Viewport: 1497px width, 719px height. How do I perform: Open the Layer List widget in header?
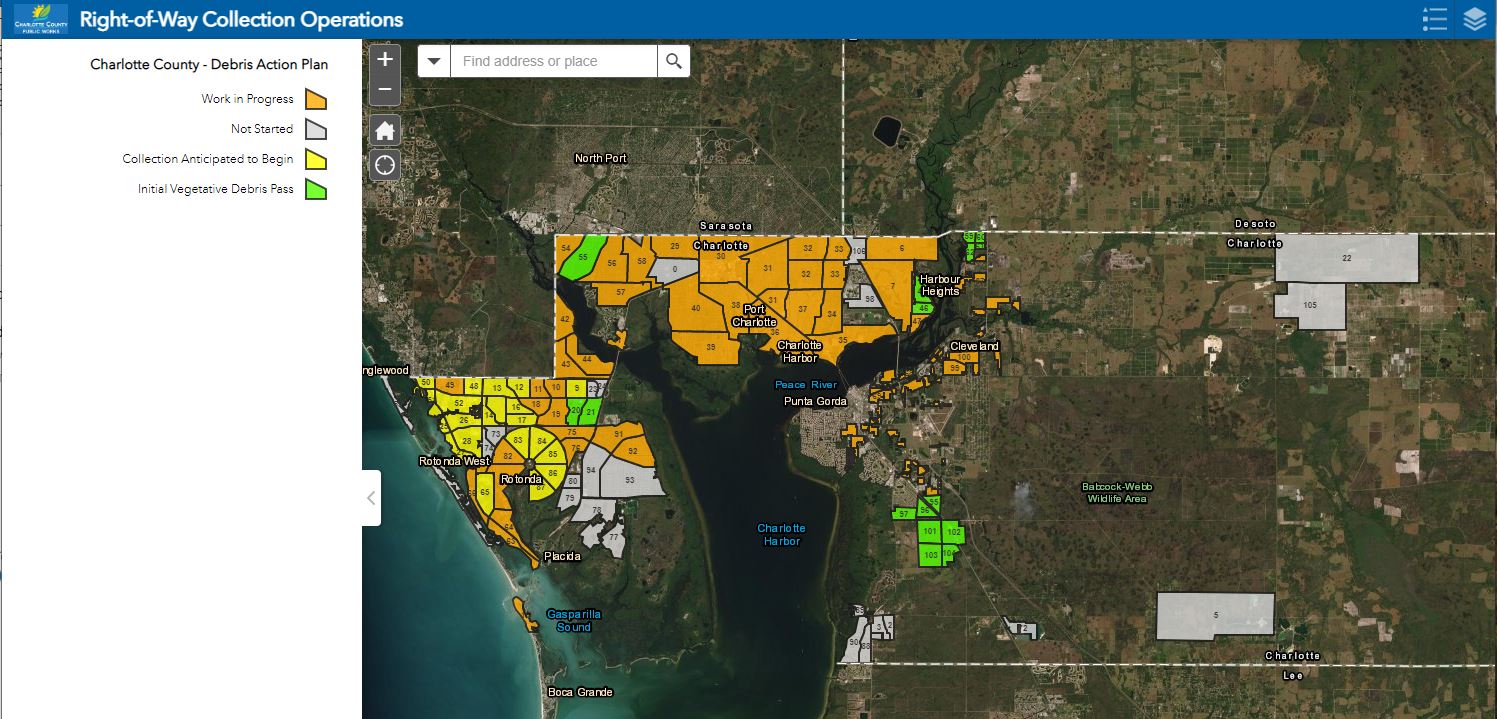tap(1475, 19)
